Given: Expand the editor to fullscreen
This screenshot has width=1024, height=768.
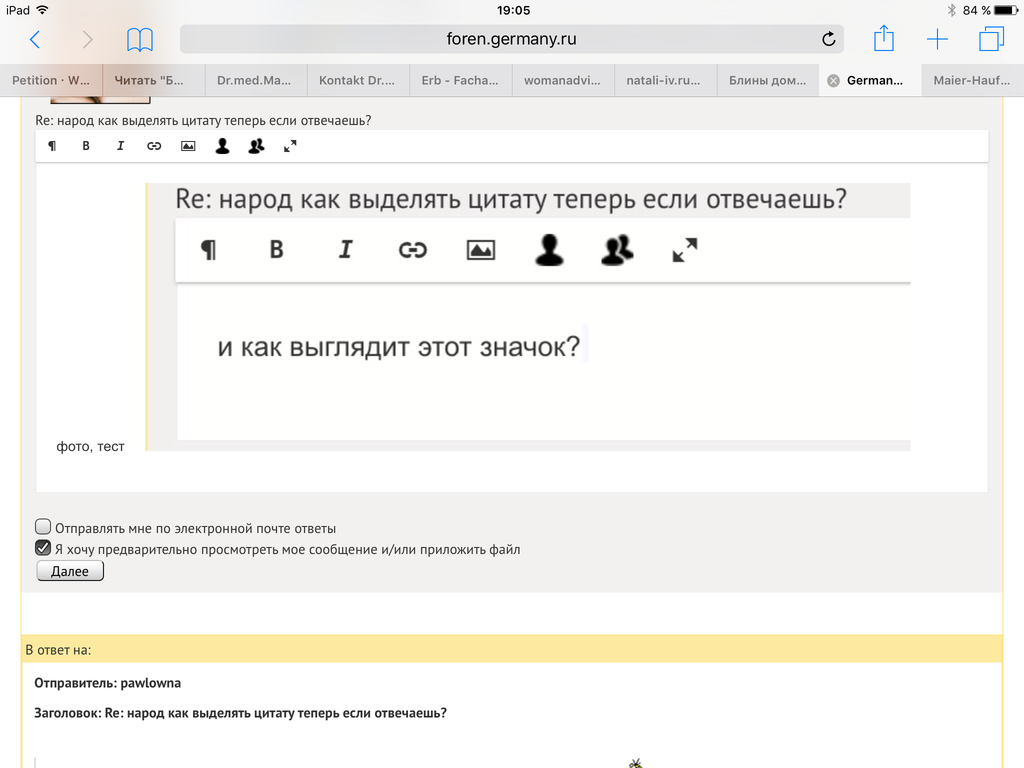Looking at the screenshot, I should (290, 146).
